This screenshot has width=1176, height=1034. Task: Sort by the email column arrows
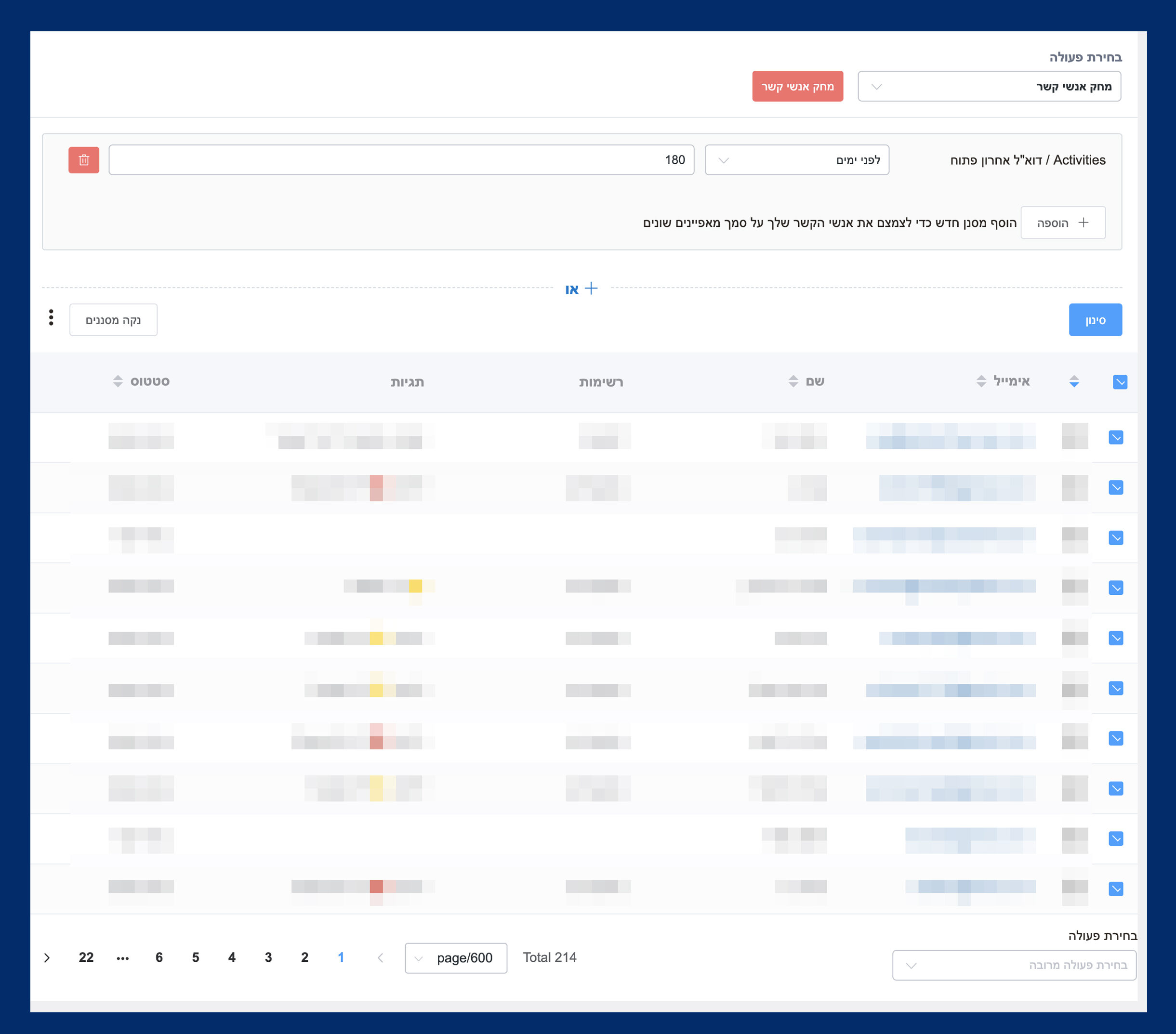[981, 381]
